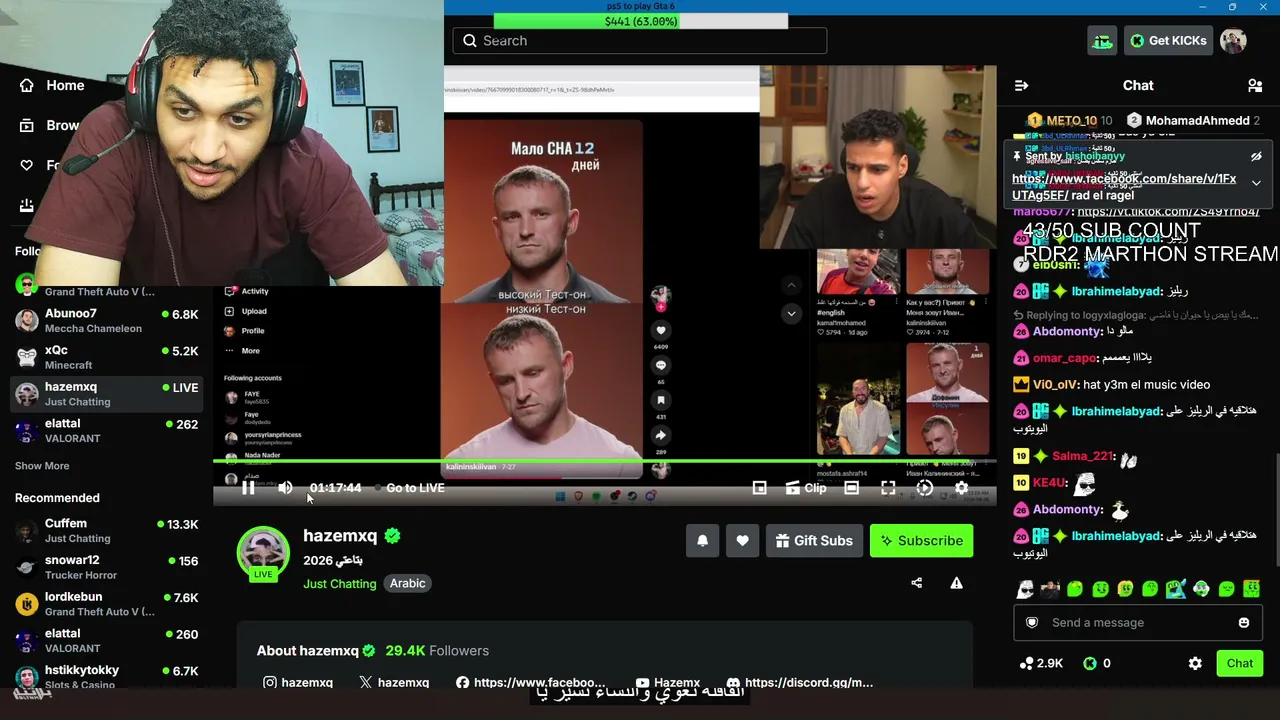View METO_10 in gift leaderboard

(x=1071, y=121)
